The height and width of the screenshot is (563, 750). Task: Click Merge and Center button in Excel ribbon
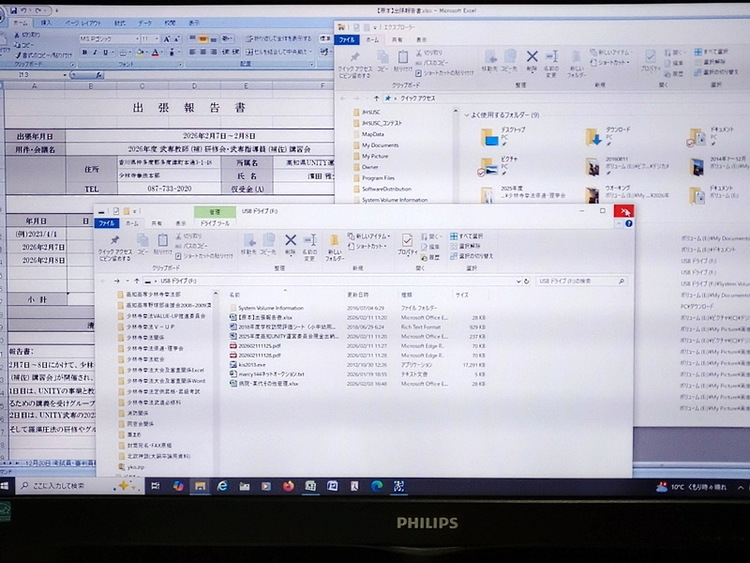277,52
